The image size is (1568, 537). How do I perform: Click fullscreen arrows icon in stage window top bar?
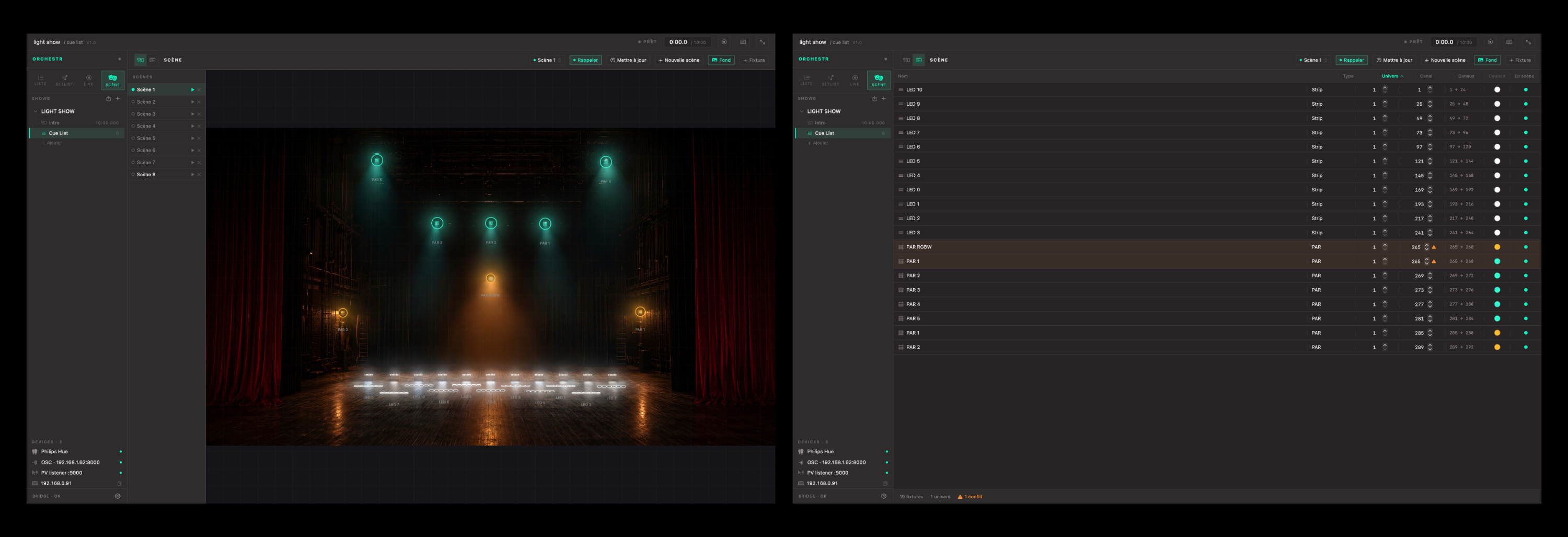tap(762, 42)
